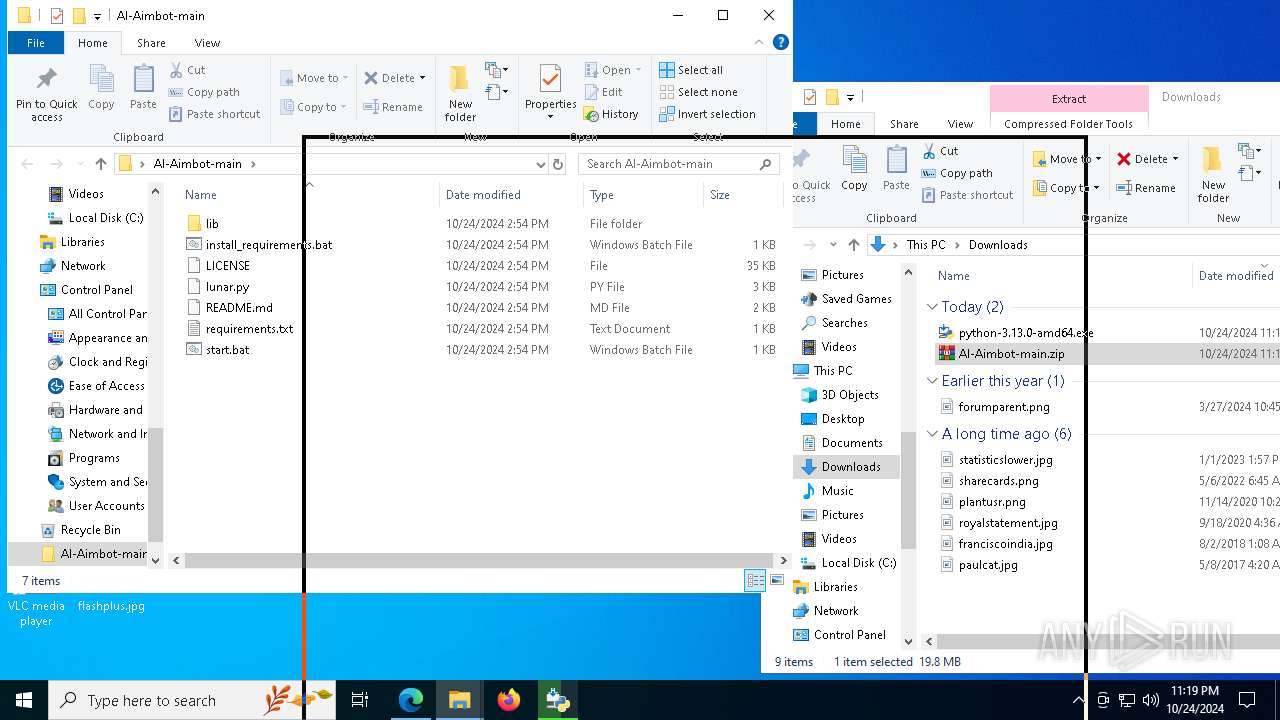Click New folder in the Downloads window ribbon
The width and height of the screenshot is (1280, 720).
(1213, 175)
